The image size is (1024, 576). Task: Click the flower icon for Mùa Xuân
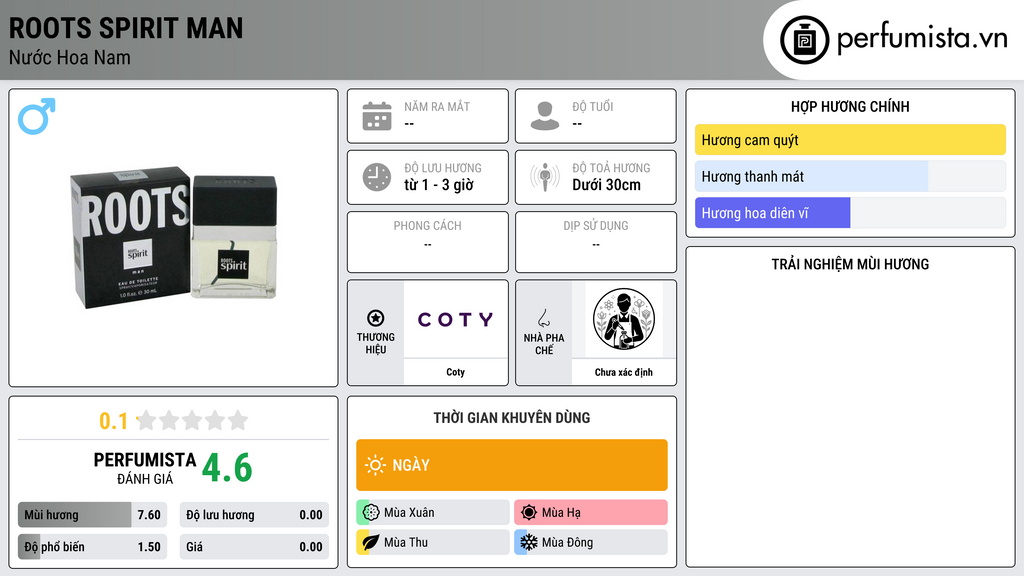click(371, 513)
